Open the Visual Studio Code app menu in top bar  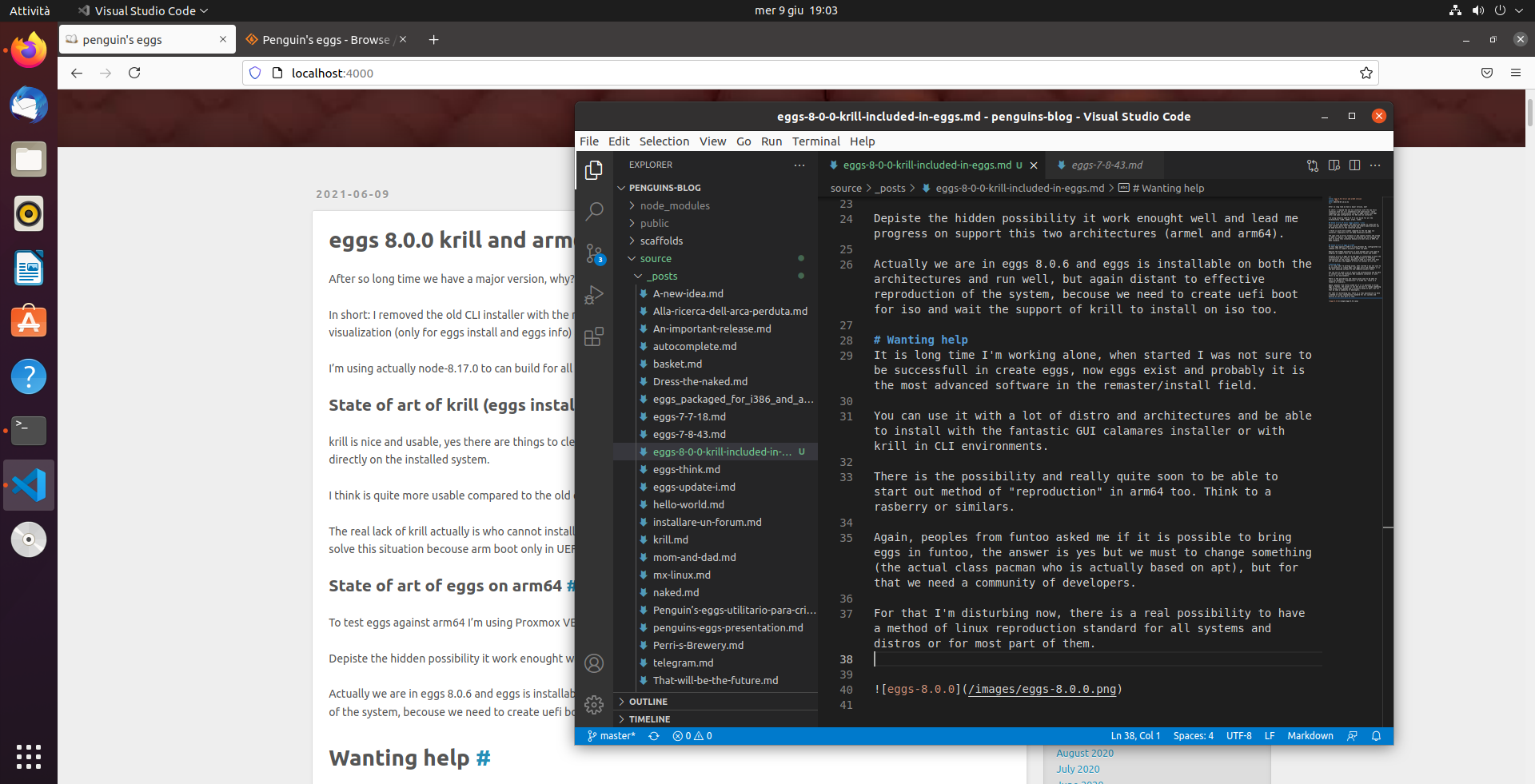(x=143, y=10)
